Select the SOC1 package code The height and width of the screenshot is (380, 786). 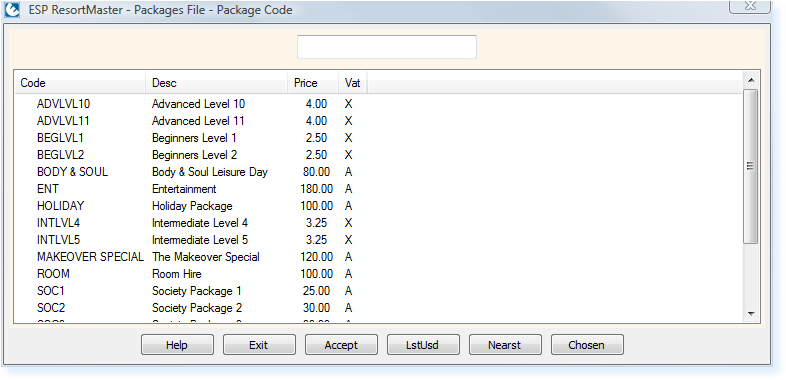(x=51, y=291)
